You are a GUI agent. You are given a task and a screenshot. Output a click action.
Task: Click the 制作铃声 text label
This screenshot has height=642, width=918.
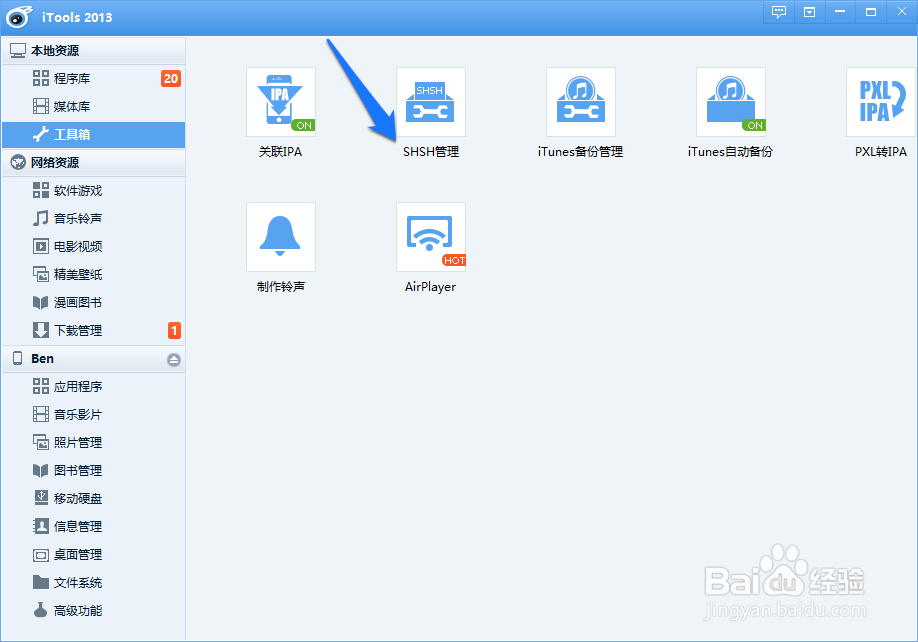click(281, 287)
